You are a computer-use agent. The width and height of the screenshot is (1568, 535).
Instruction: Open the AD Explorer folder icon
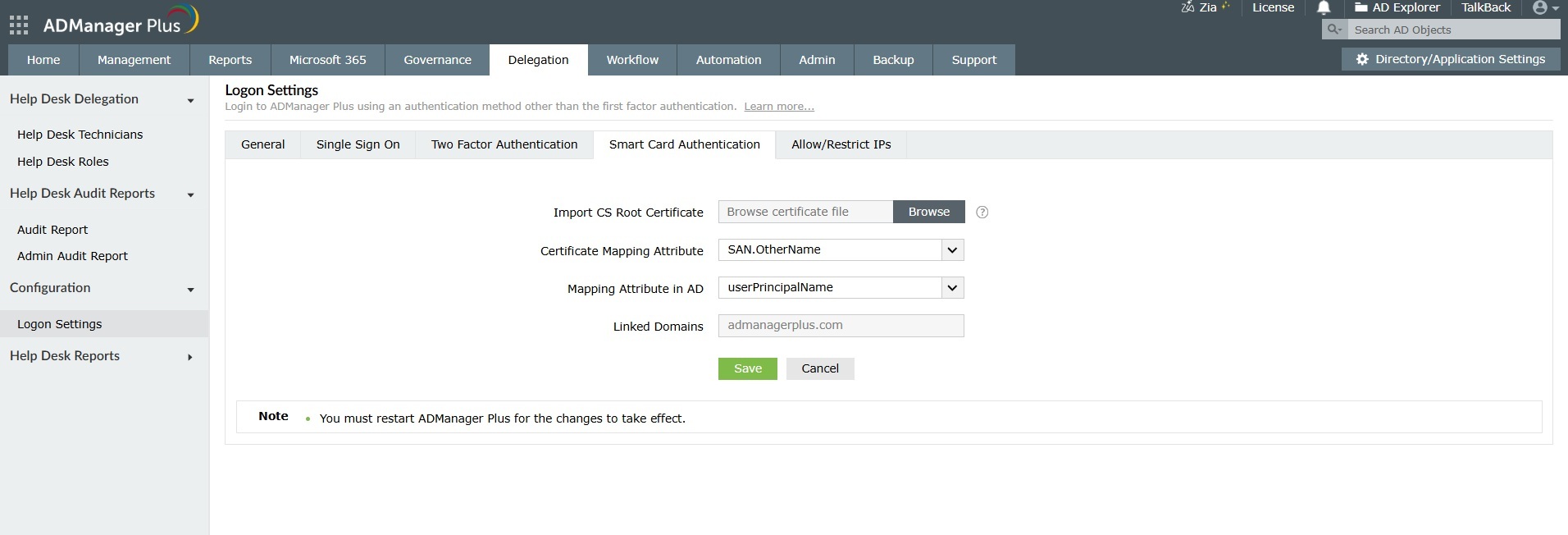(x=1361, y=7)
